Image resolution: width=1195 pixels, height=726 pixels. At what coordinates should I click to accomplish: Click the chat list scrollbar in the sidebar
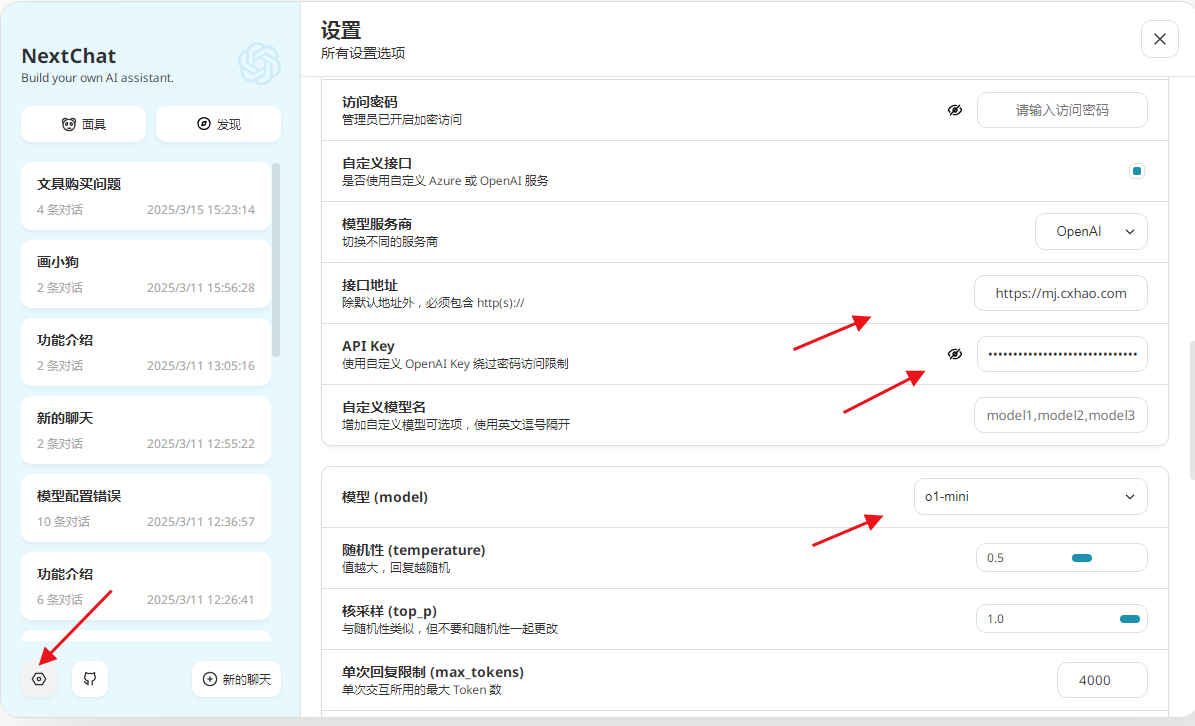coord(276,259)
